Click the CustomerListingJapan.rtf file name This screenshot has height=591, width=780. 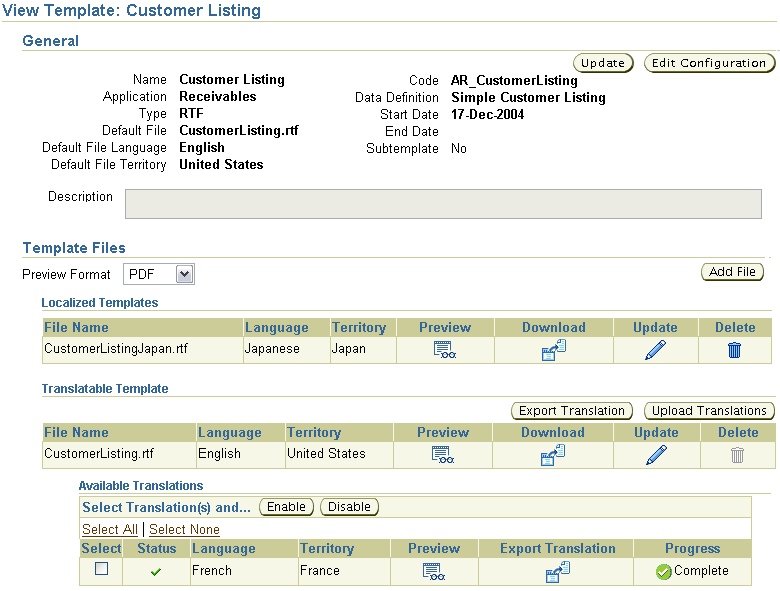click(116, 348)
